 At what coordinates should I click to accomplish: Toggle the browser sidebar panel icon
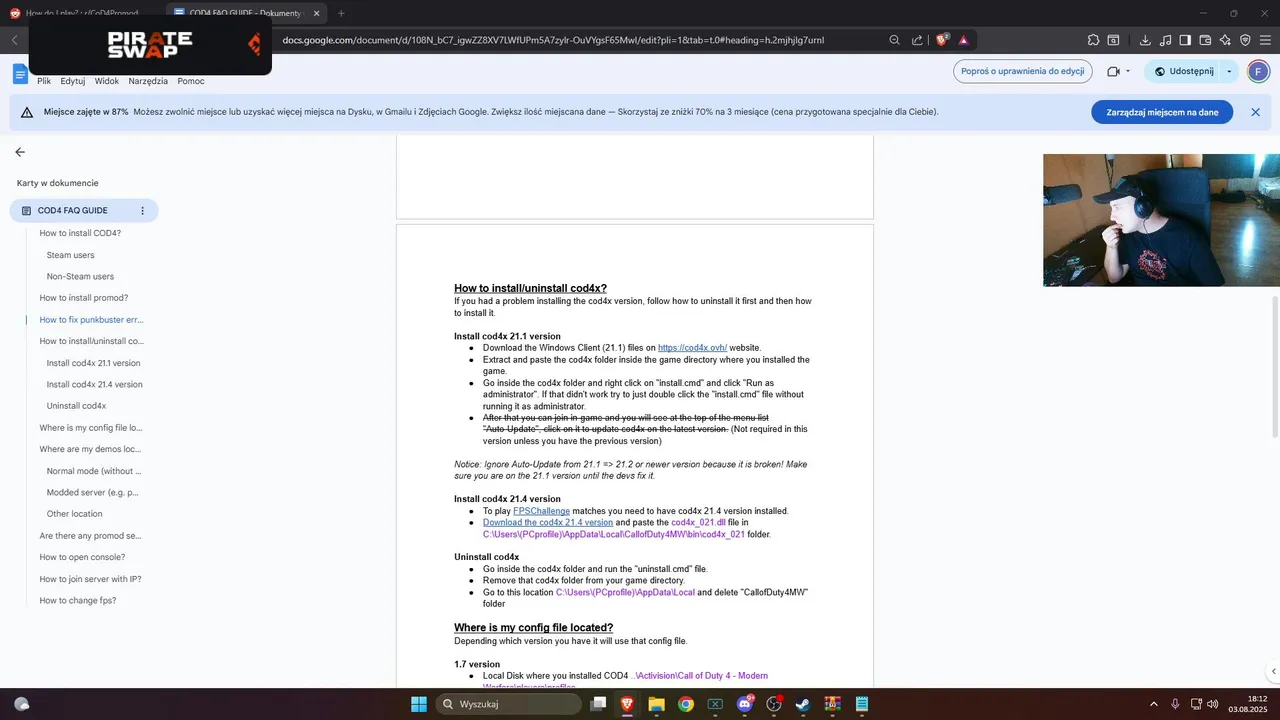click(x=1185, y=40)
